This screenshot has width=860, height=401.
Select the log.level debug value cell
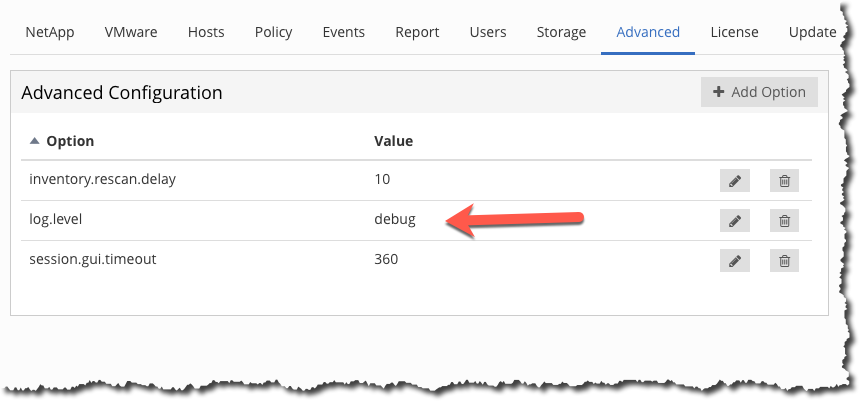point(394,220)
